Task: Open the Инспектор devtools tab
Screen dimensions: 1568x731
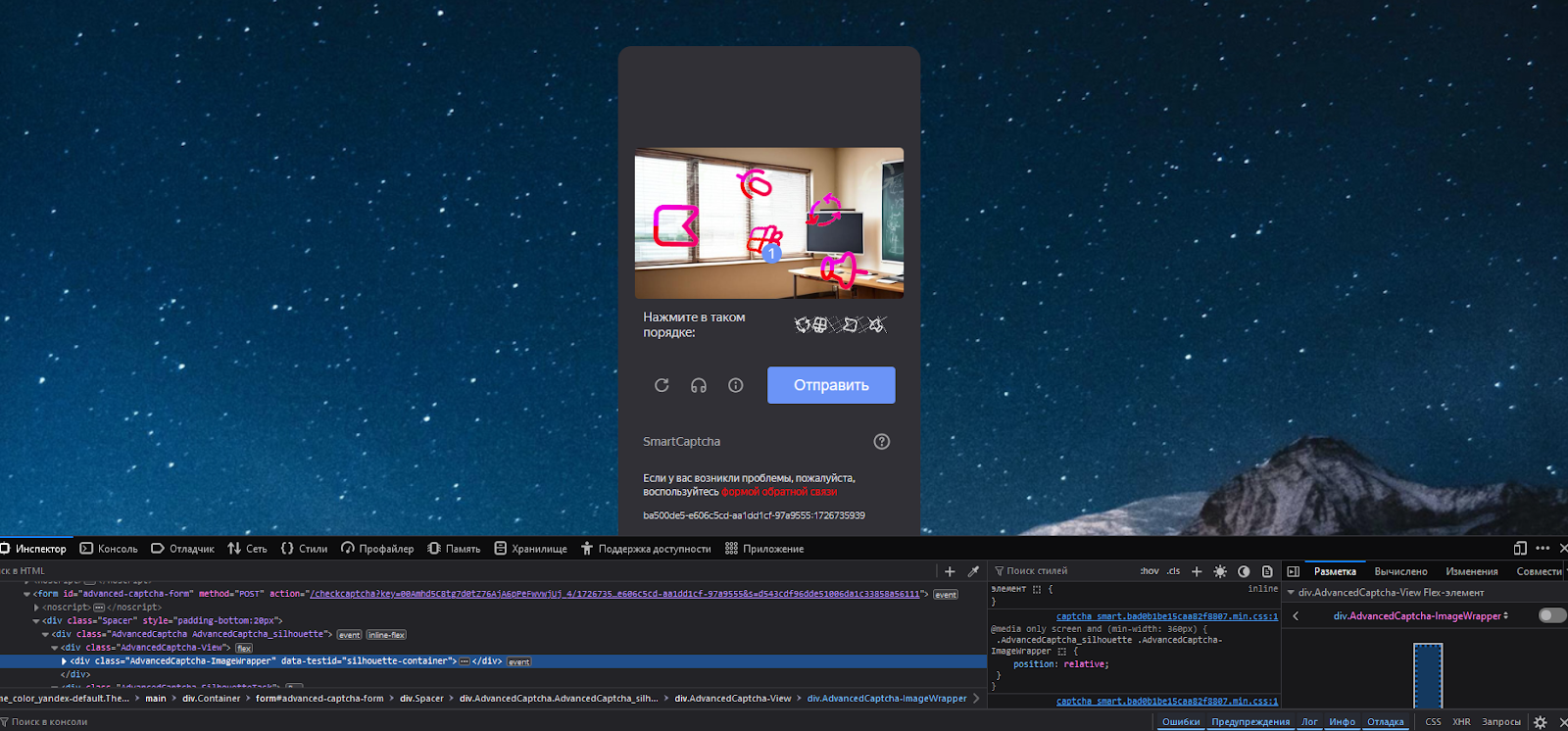Action: (34, 549)
